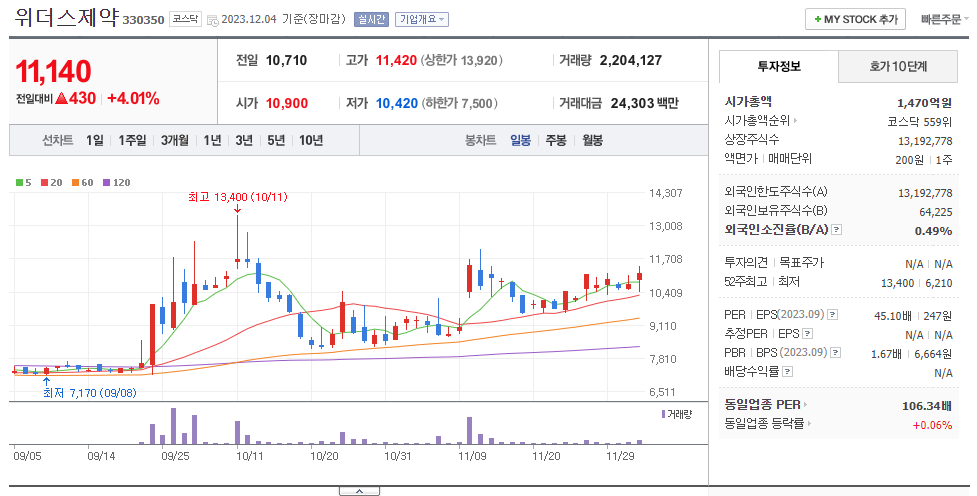Expand the 빠른주문 dropdown
The image size is (977, 496).
(945, 19)
